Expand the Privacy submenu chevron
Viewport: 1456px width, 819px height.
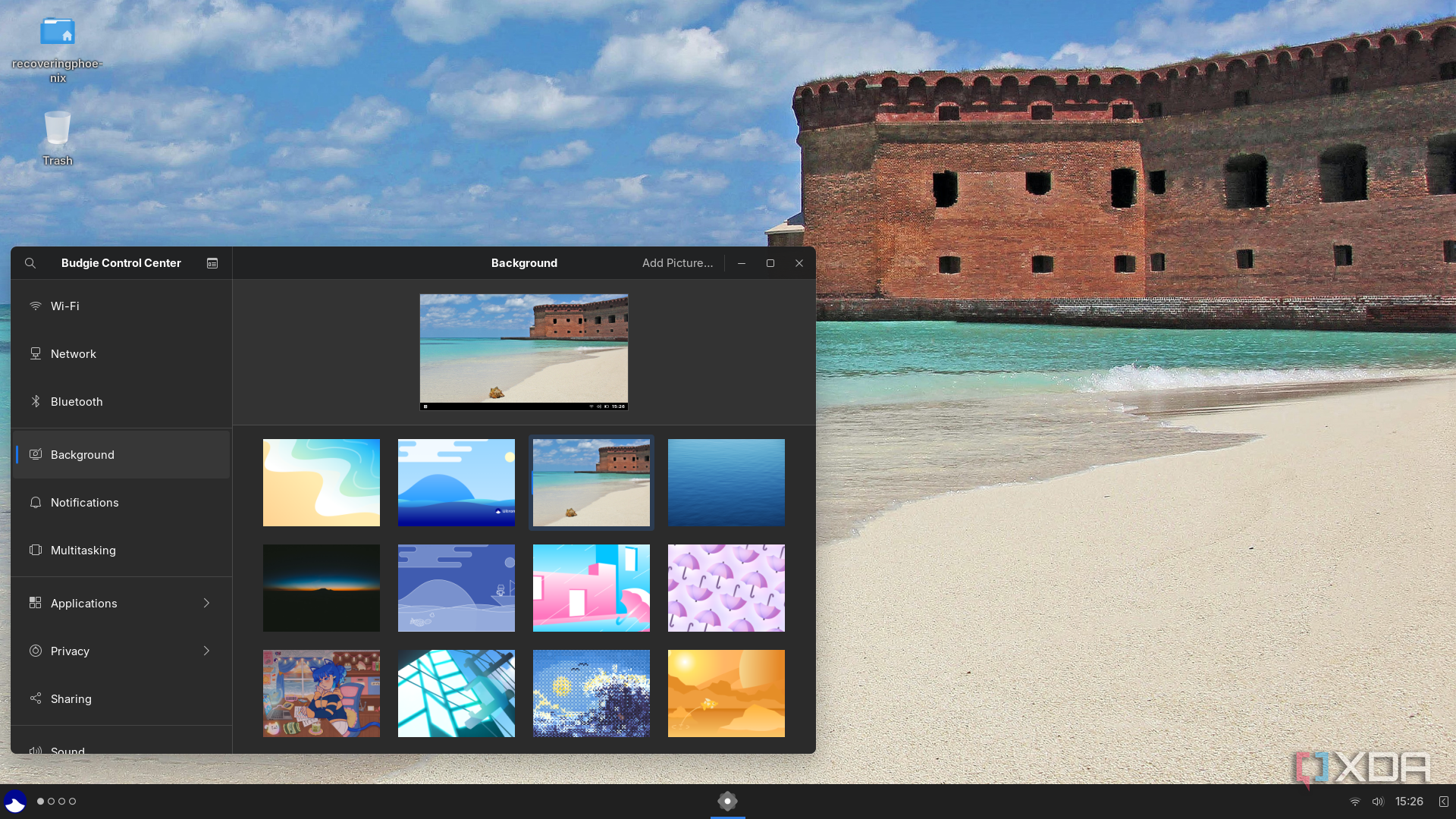pos(206,651)
